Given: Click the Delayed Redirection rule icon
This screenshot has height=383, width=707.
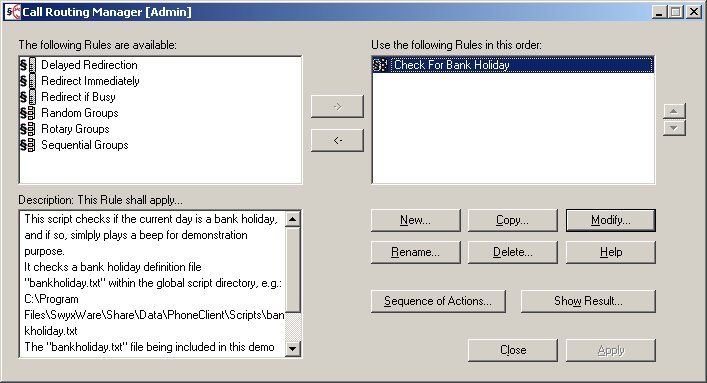Looking at the screenshot, I should [x=28, y=65].
